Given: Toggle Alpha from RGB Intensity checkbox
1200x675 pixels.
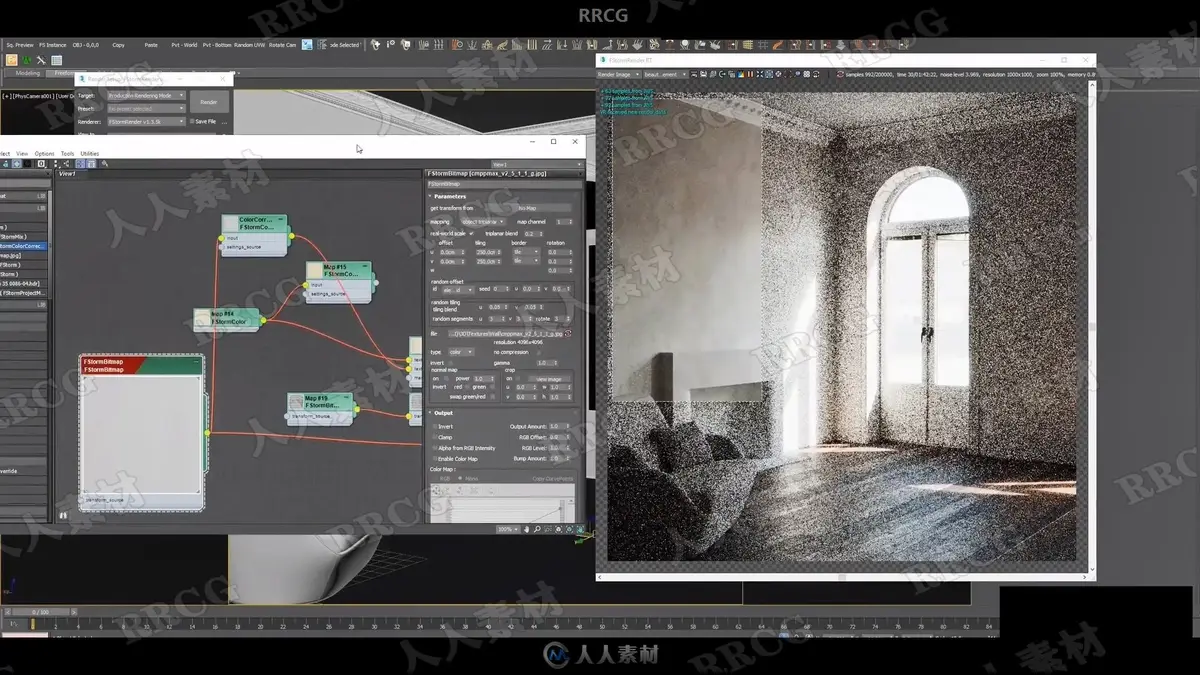Looking at the screenshot, I should [435, 448].
